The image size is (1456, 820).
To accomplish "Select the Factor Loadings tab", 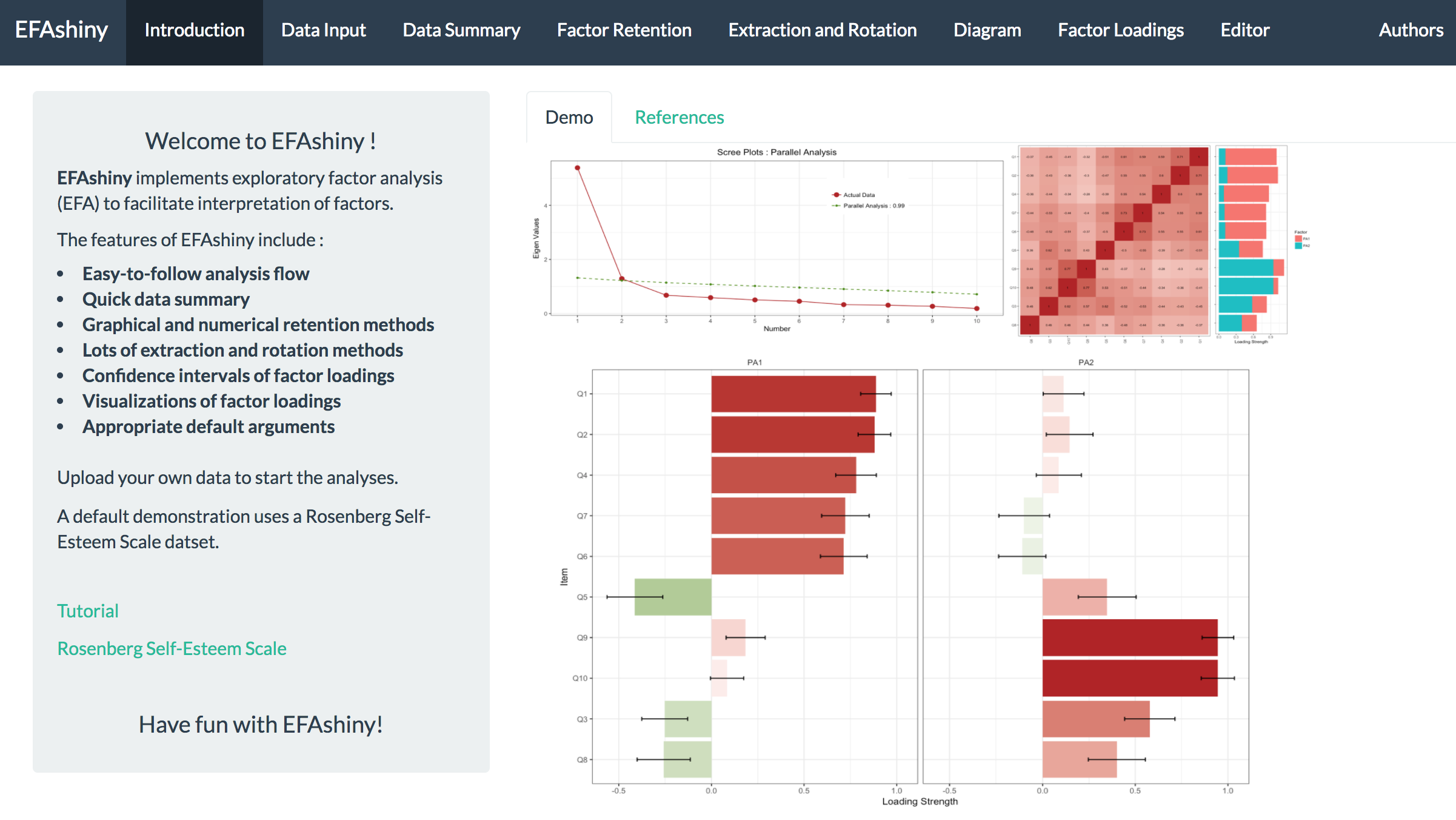I will [1120, 30].
